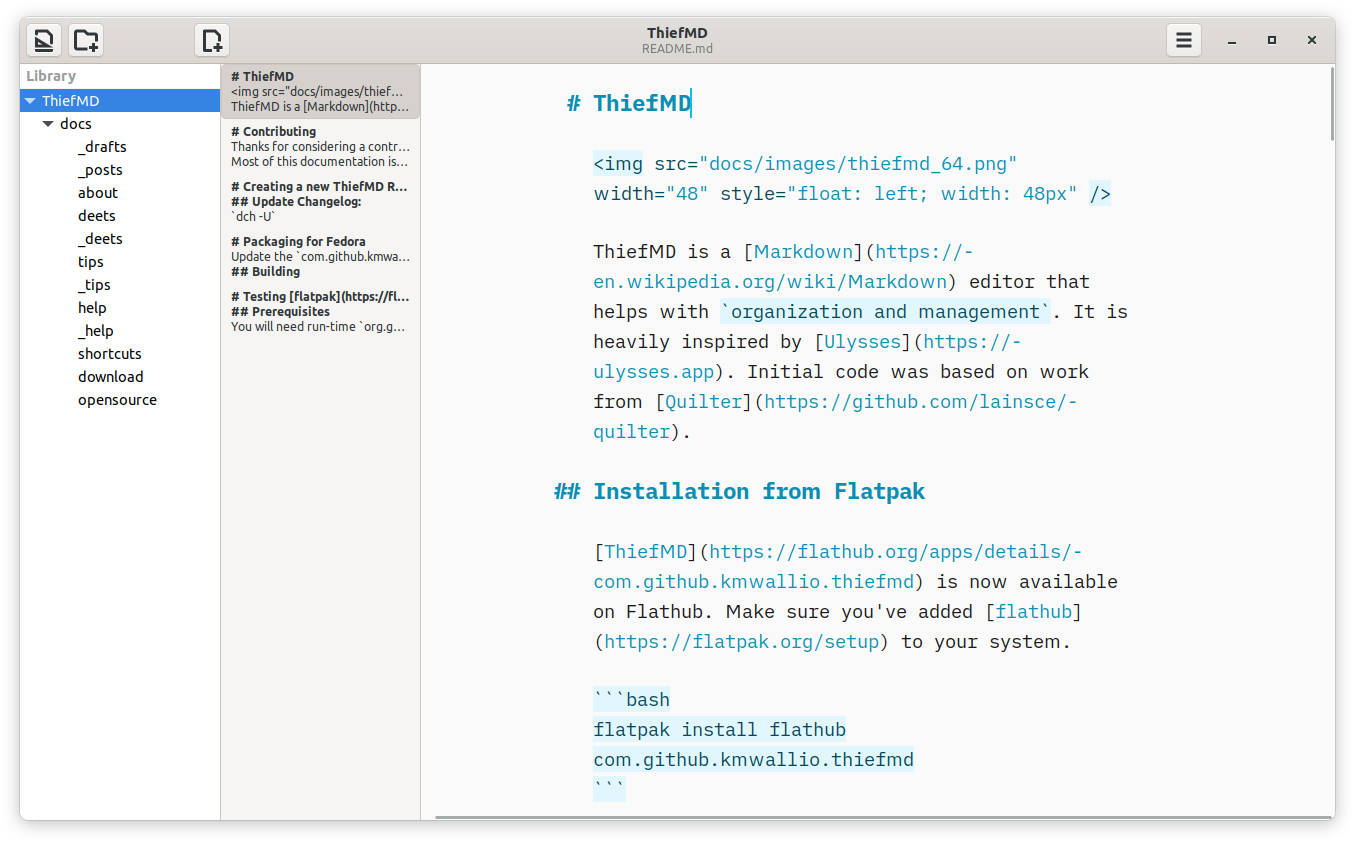The height and width of the screenshot is (843, 1355).
Task: Select the shortcuts folder
Action: 110,354
